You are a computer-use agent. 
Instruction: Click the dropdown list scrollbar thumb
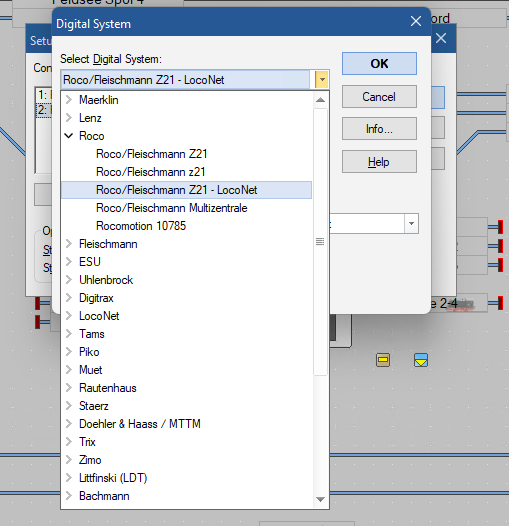coord(320,242)
